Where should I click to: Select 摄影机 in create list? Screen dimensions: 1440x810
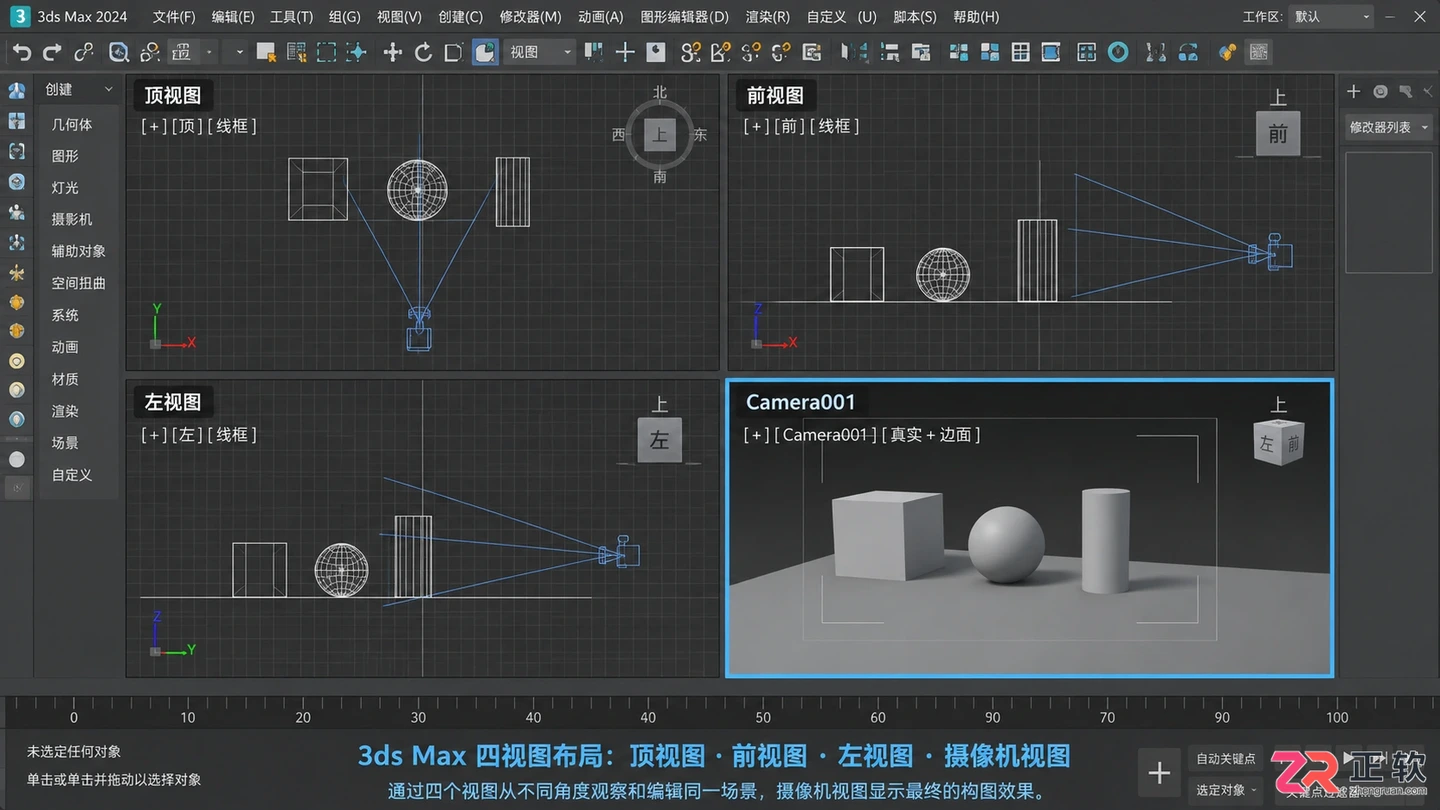coord(72,219)
